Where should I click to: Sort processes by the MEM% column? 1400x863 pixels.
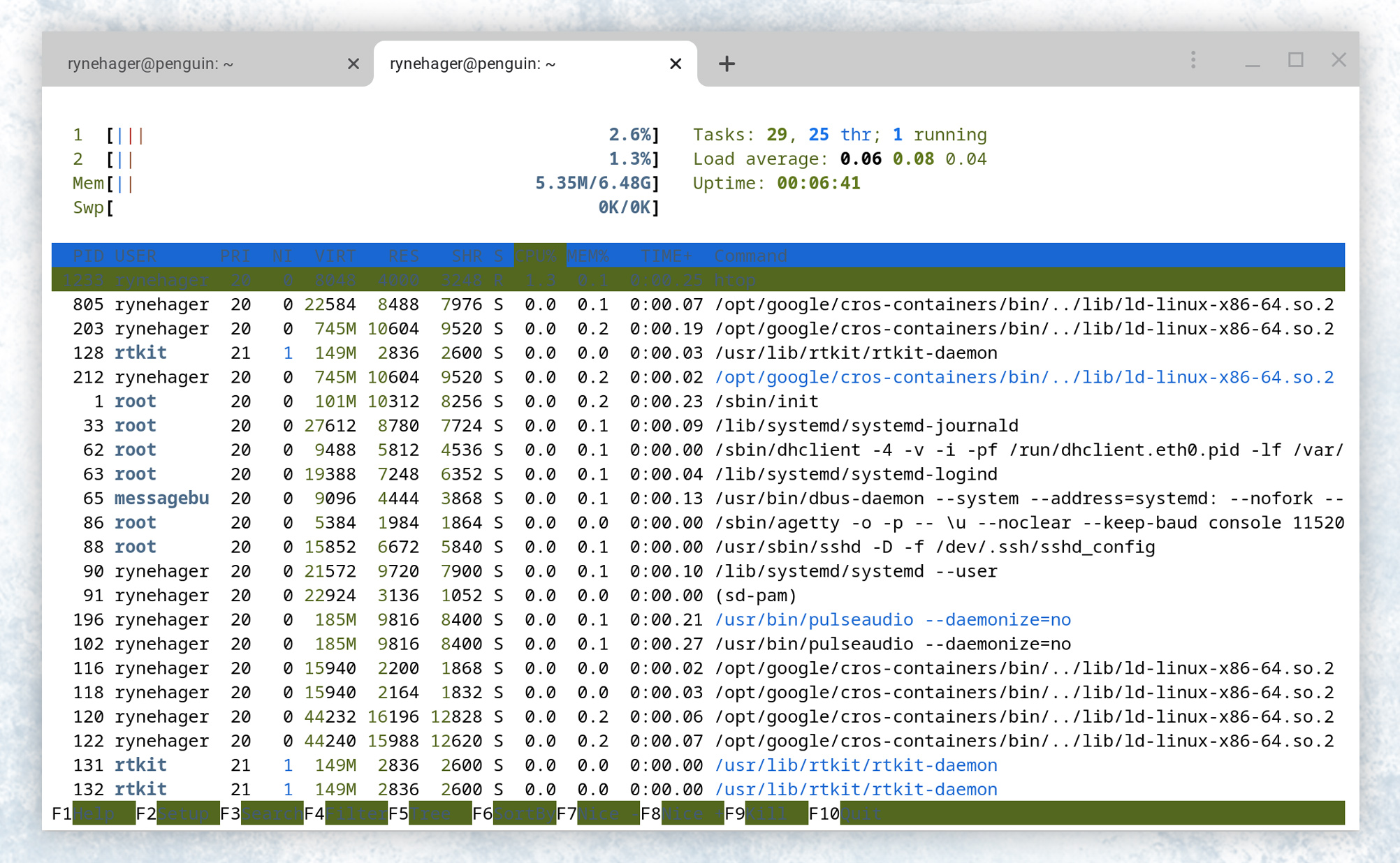(590, 256)
